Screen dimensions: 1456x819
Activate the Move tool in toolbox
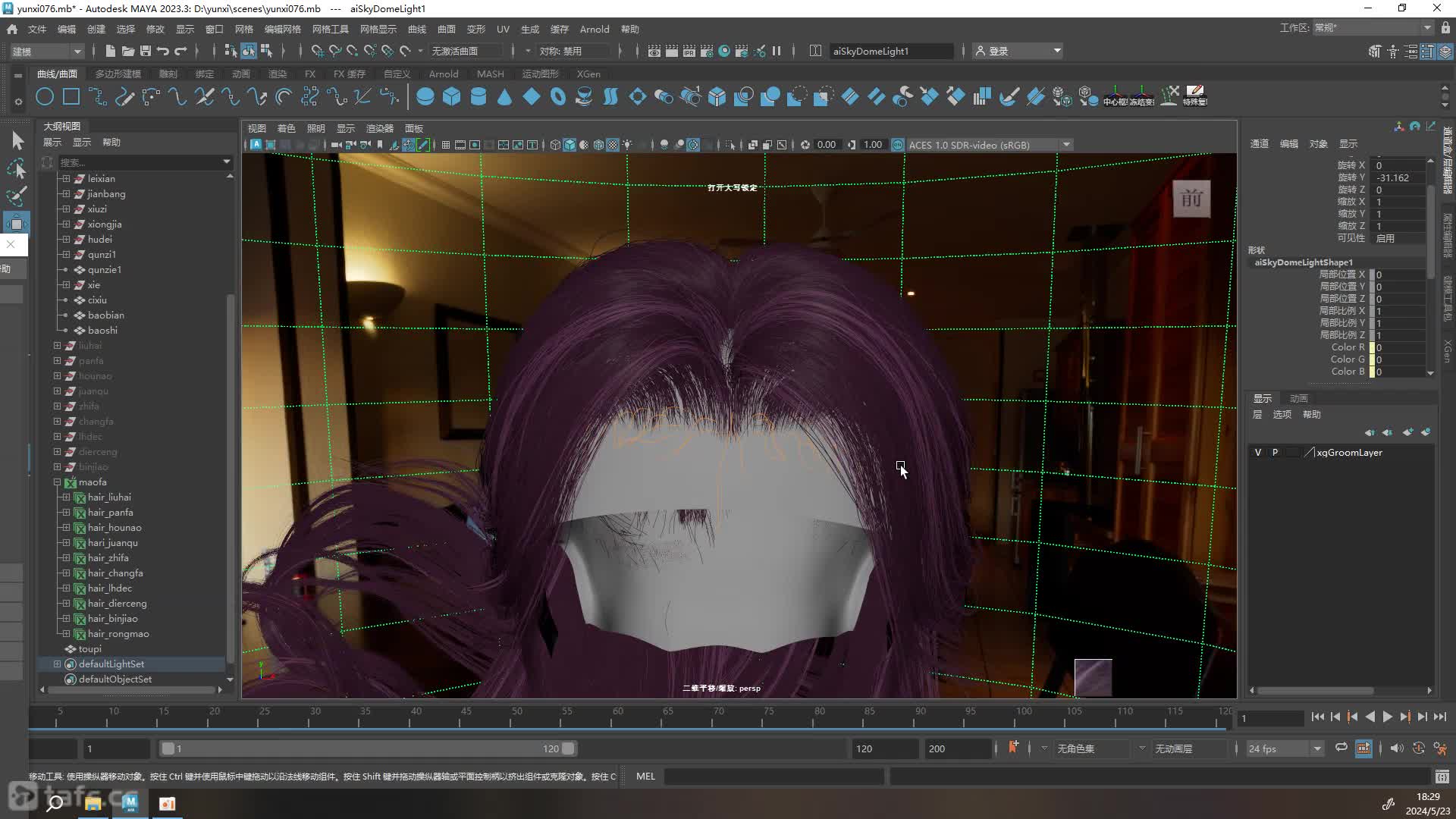point(17,223)
